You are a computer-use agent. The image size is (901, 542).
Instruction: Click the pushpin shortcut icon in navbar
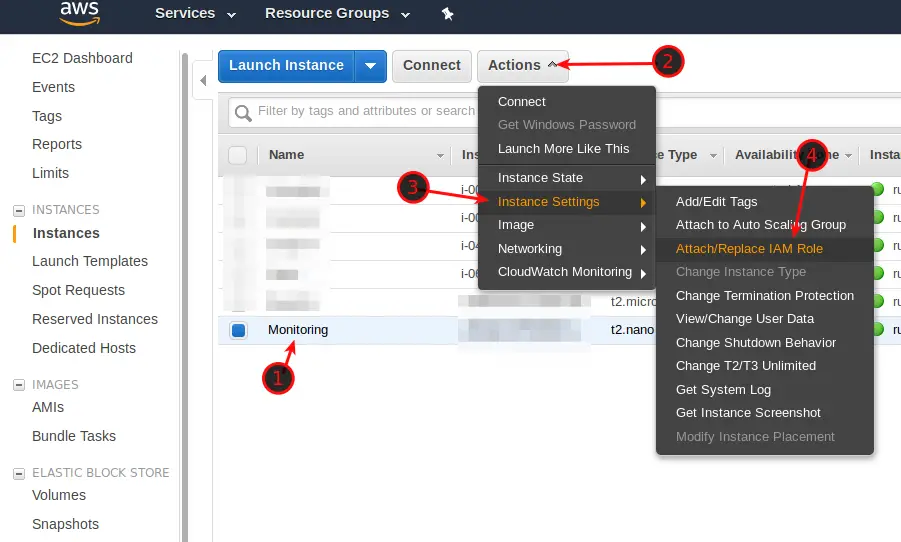[x=447, y=14]
